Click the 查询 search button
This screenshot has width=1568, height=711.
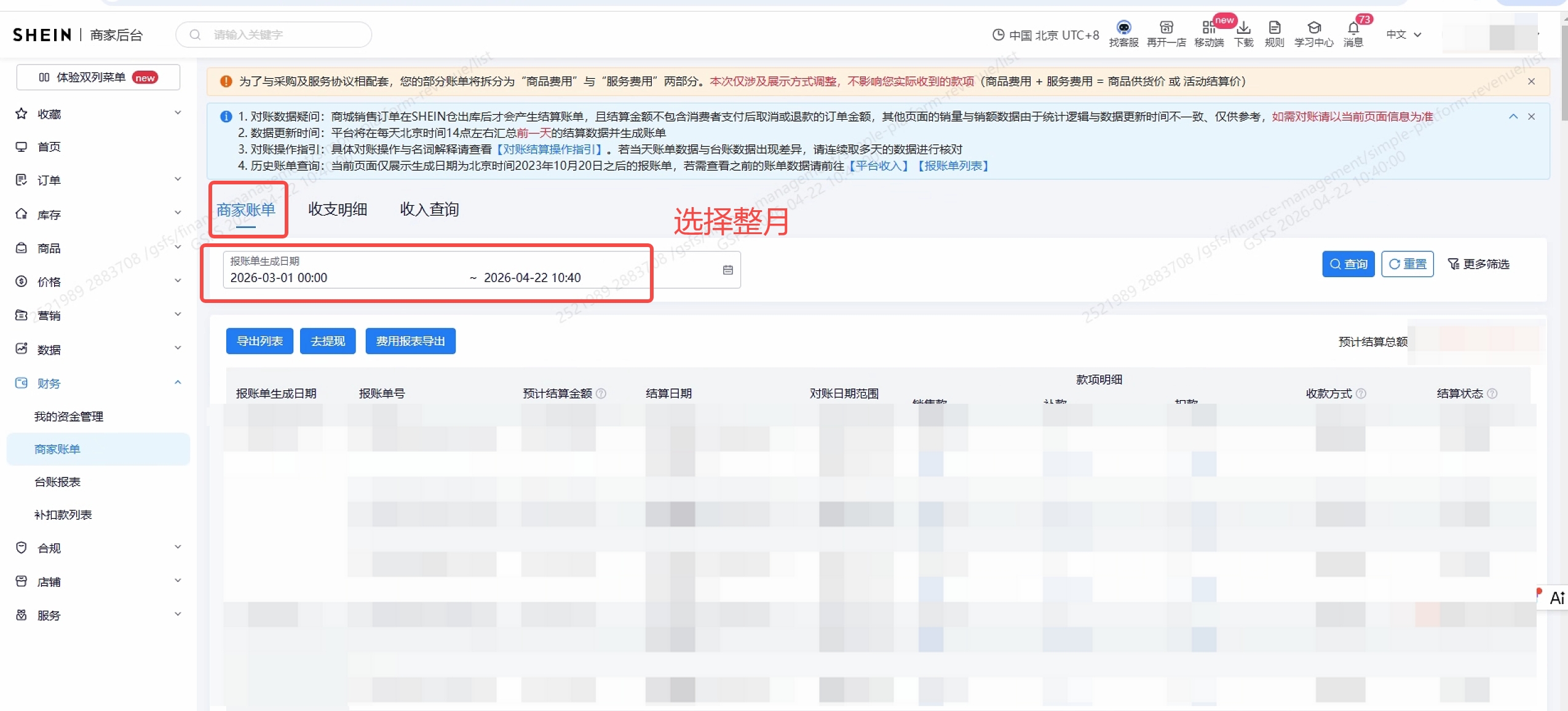pos(1348,264)
